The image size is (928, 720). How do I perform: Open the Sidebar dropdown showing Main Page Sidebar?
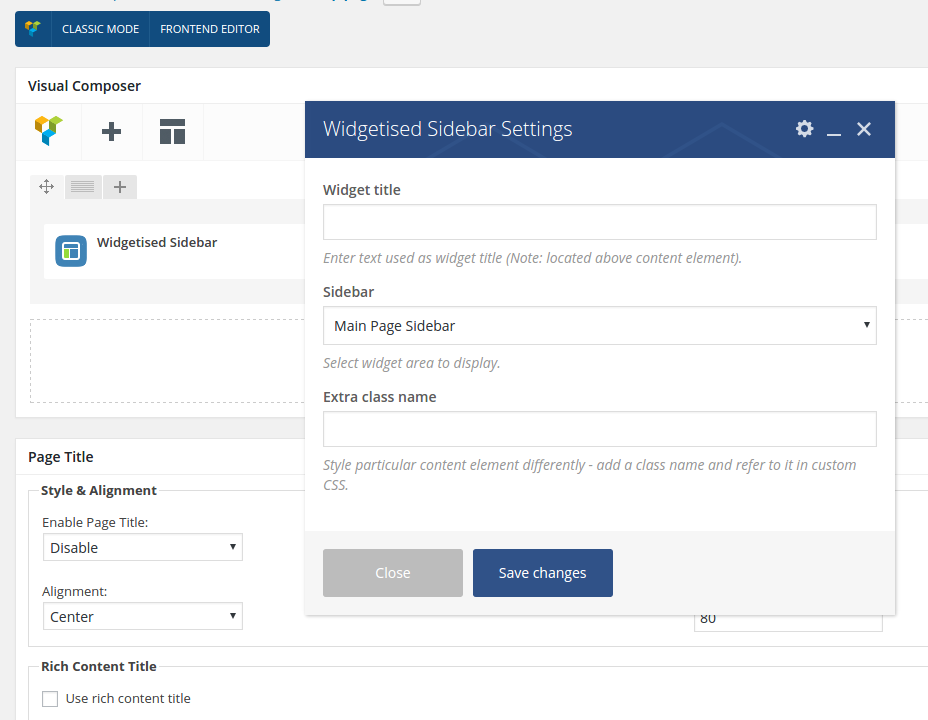coord(599,326)
